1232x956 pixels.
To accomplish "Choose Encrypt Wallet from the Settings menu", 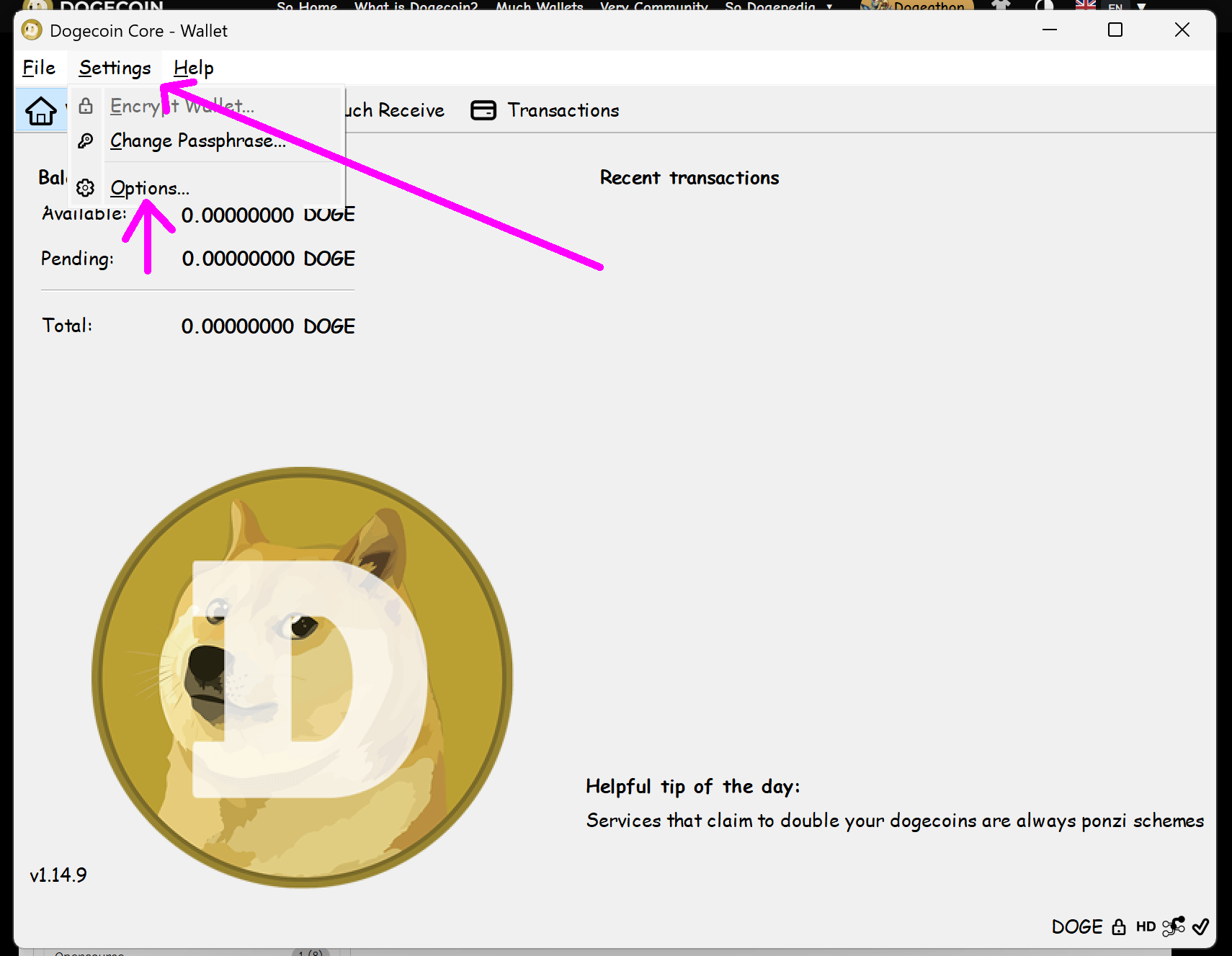I will pyautogui.click(x=207, y=106).
